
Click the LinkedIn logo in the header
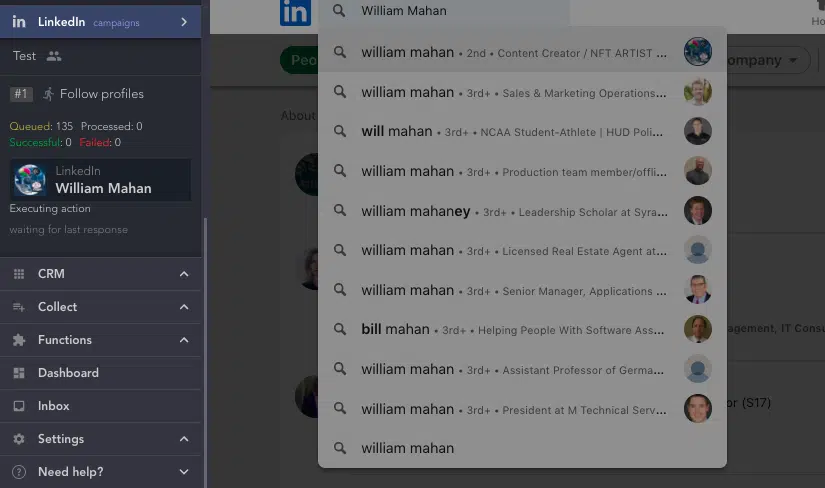295,13
